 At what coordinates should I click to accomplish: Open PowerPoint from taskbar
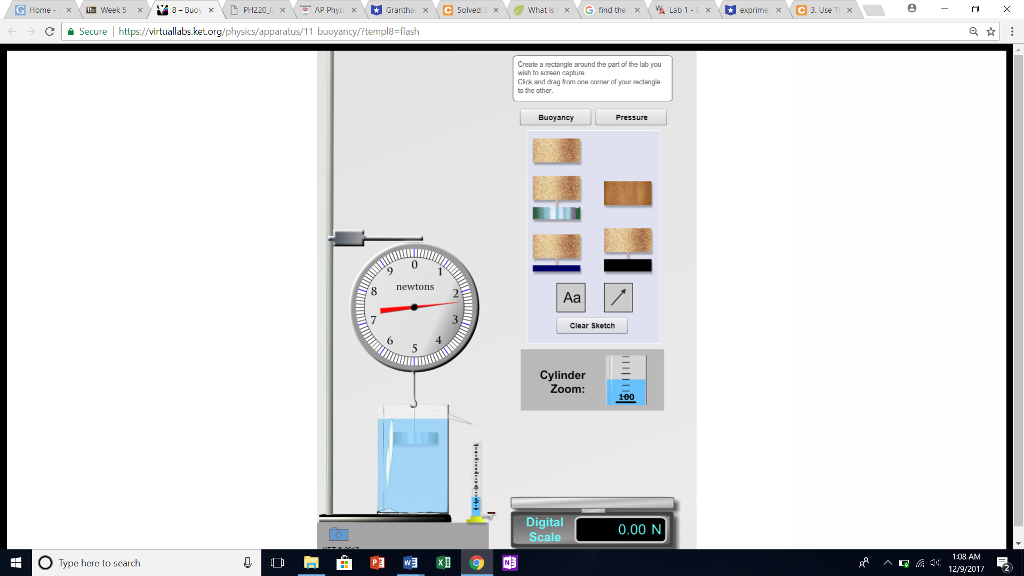click(377, 562)
